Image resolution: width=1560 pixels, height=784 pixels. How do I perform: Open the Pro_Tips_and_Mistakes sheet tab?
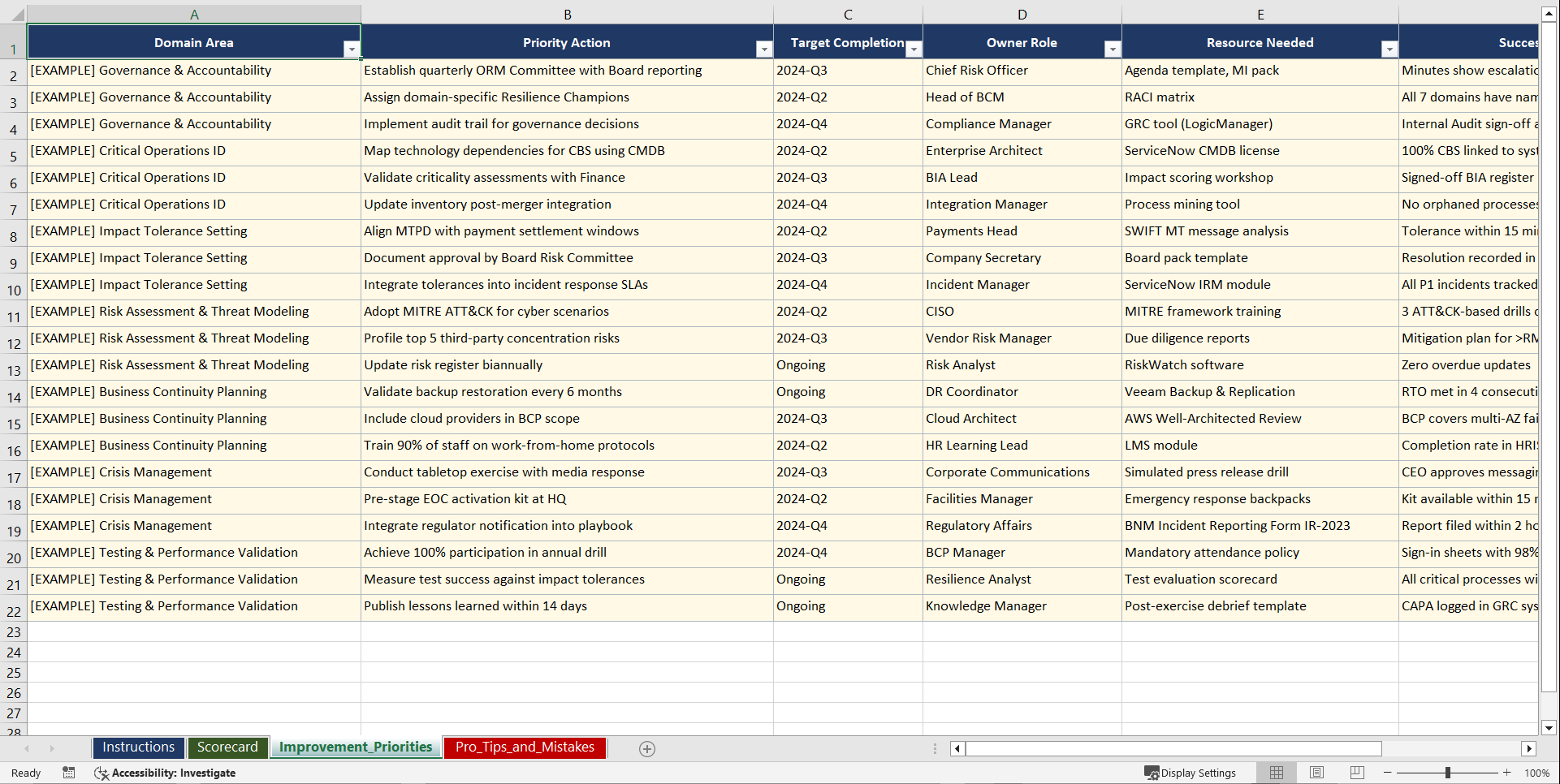pyautogui.click(x=524, y=747)
